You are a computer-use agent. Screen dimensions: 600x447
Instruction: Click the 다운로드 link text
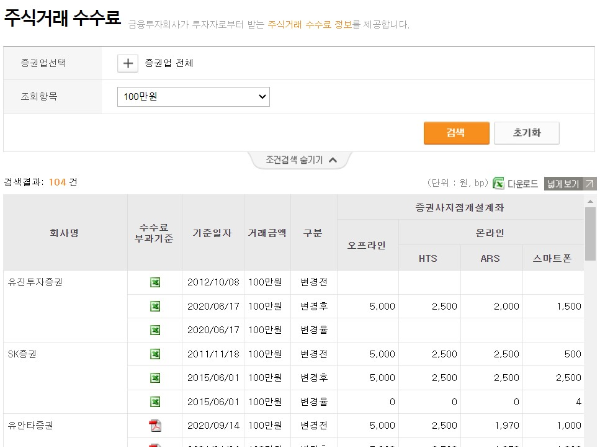[x=522, y=184]
